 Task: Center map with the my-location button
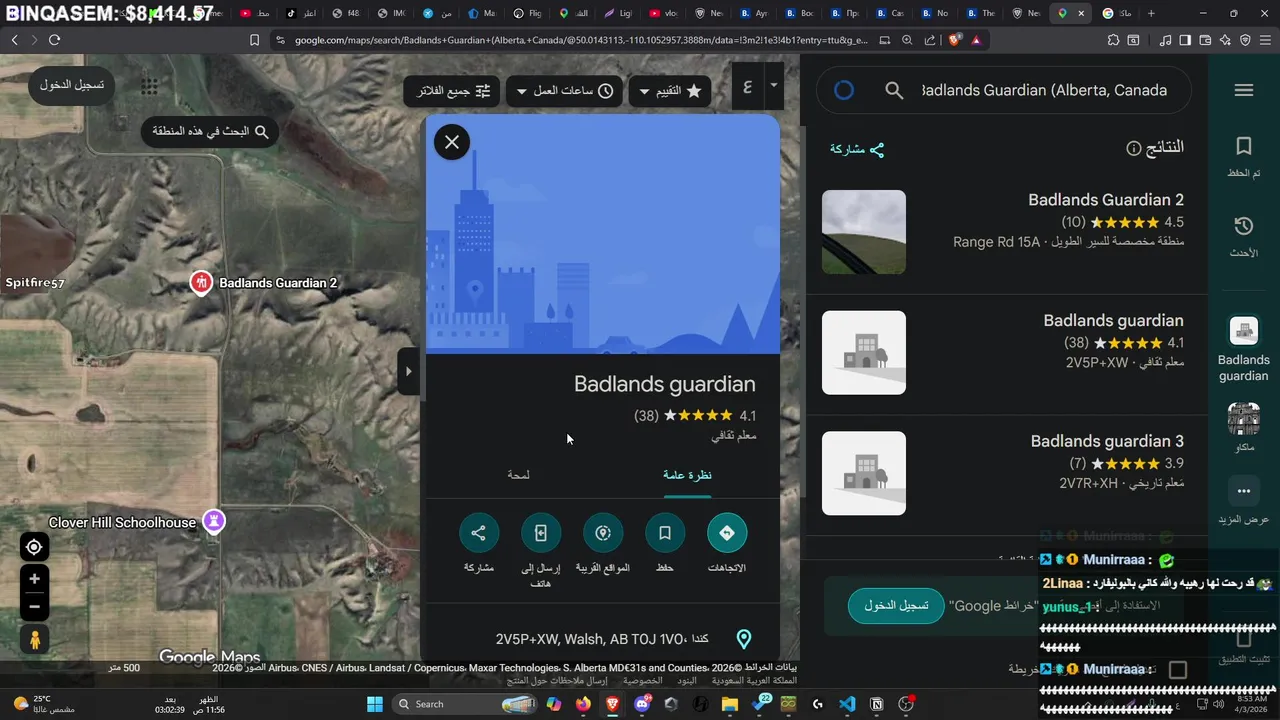tap(34, 547)
